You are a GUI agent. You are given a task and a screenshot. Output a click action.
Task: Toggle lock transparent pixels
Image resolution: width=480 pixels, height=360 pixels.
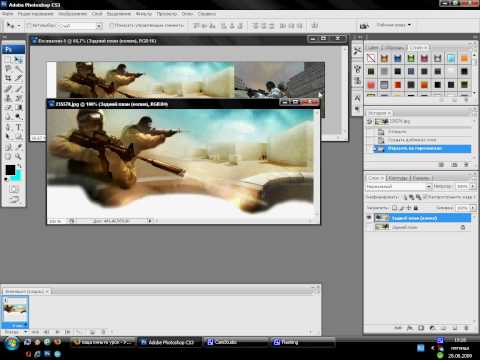(394, 208)
